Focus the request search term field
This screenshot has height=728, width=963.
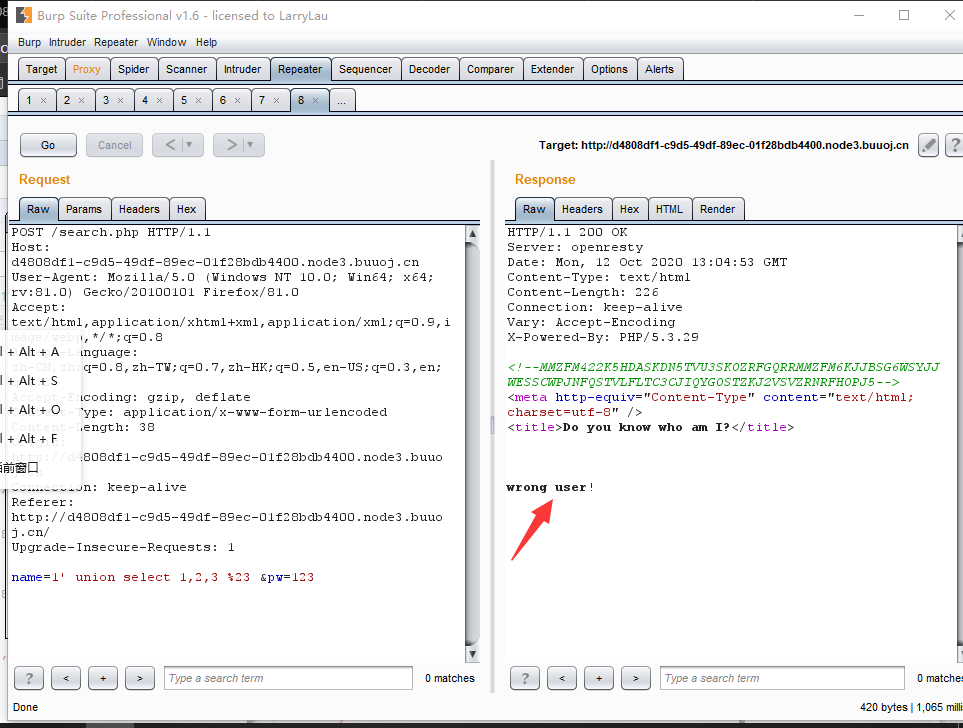[288, 678]
